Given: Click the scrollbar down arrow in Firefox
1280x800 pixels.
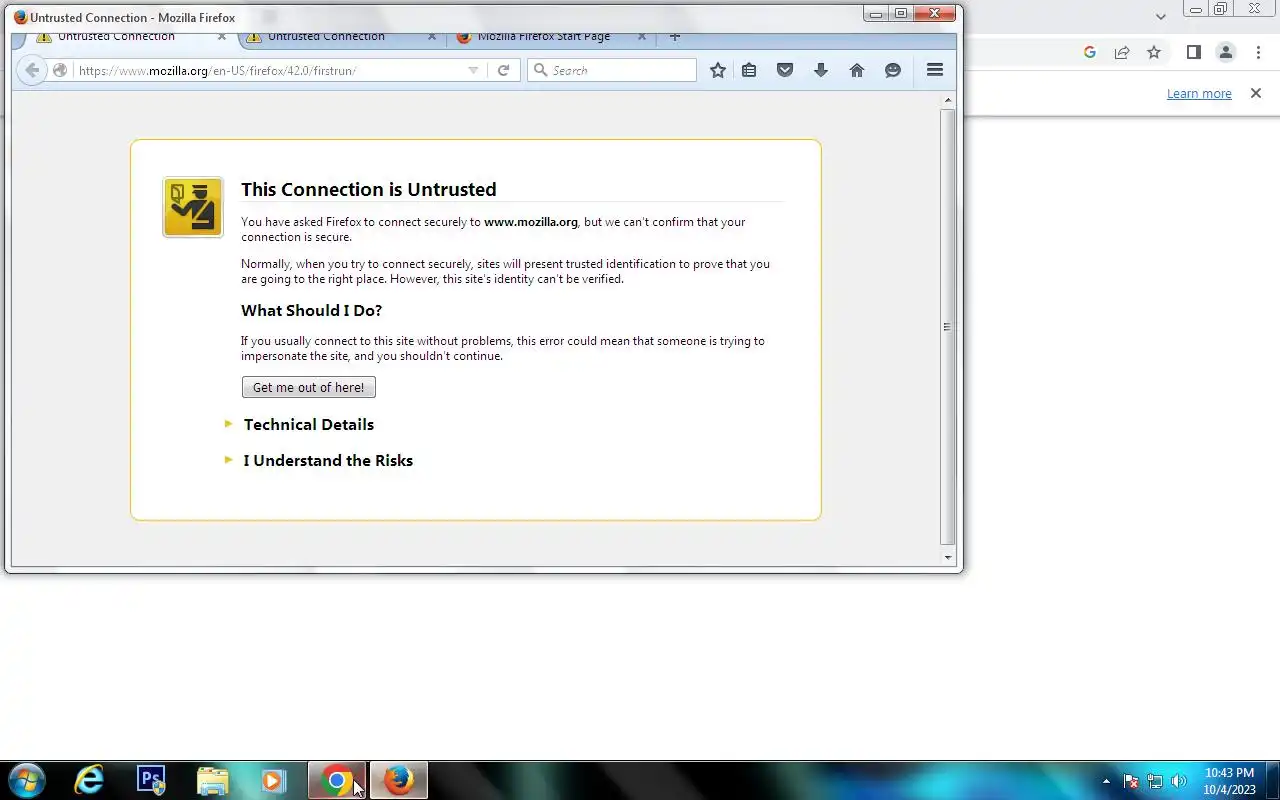Looking at the screenshot, I should click(948, 558).
